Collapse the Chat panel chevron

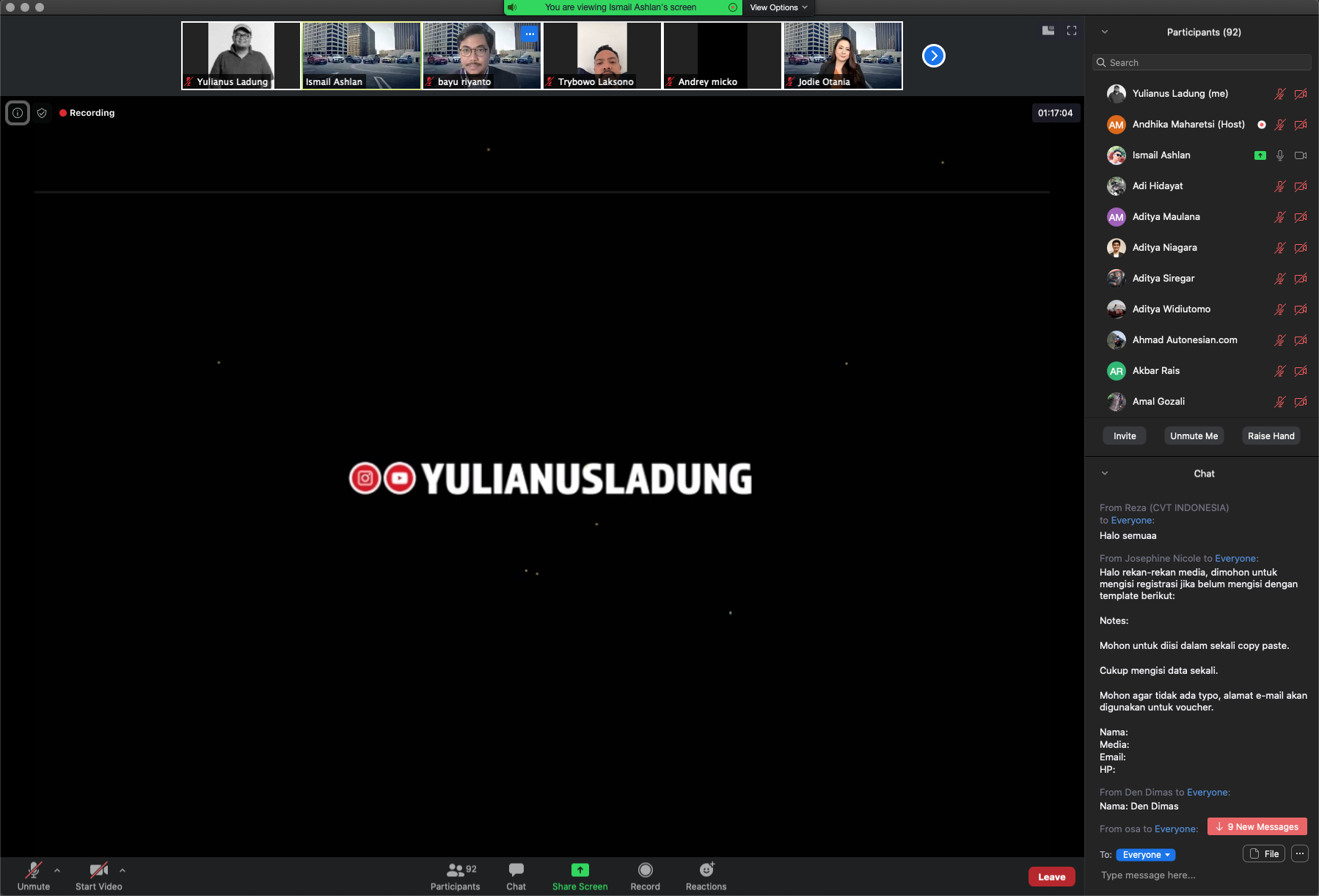click(1105, 474)
